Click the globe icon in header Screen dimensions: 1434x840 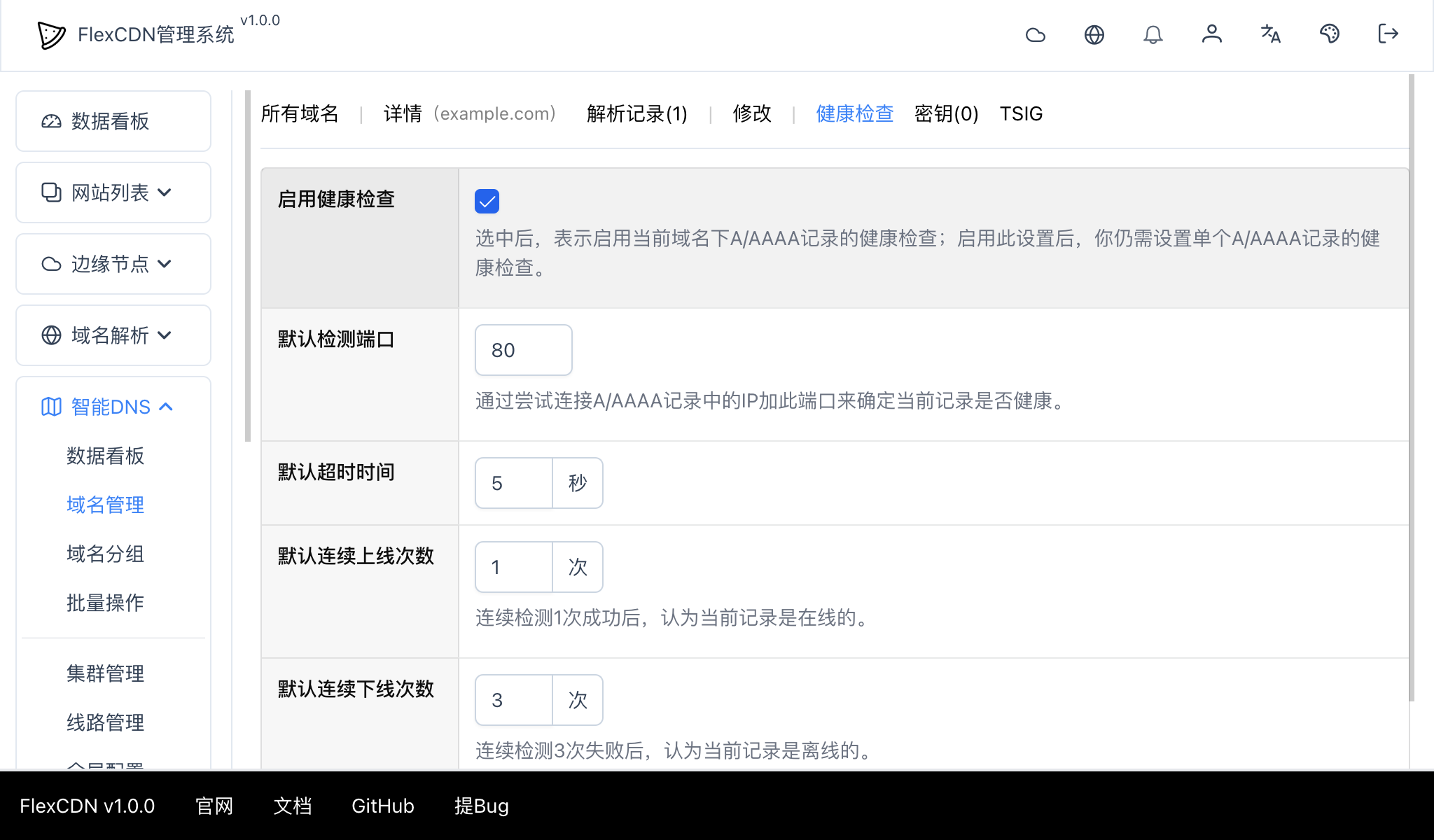pyautogui.click(x=1094, y=34)
